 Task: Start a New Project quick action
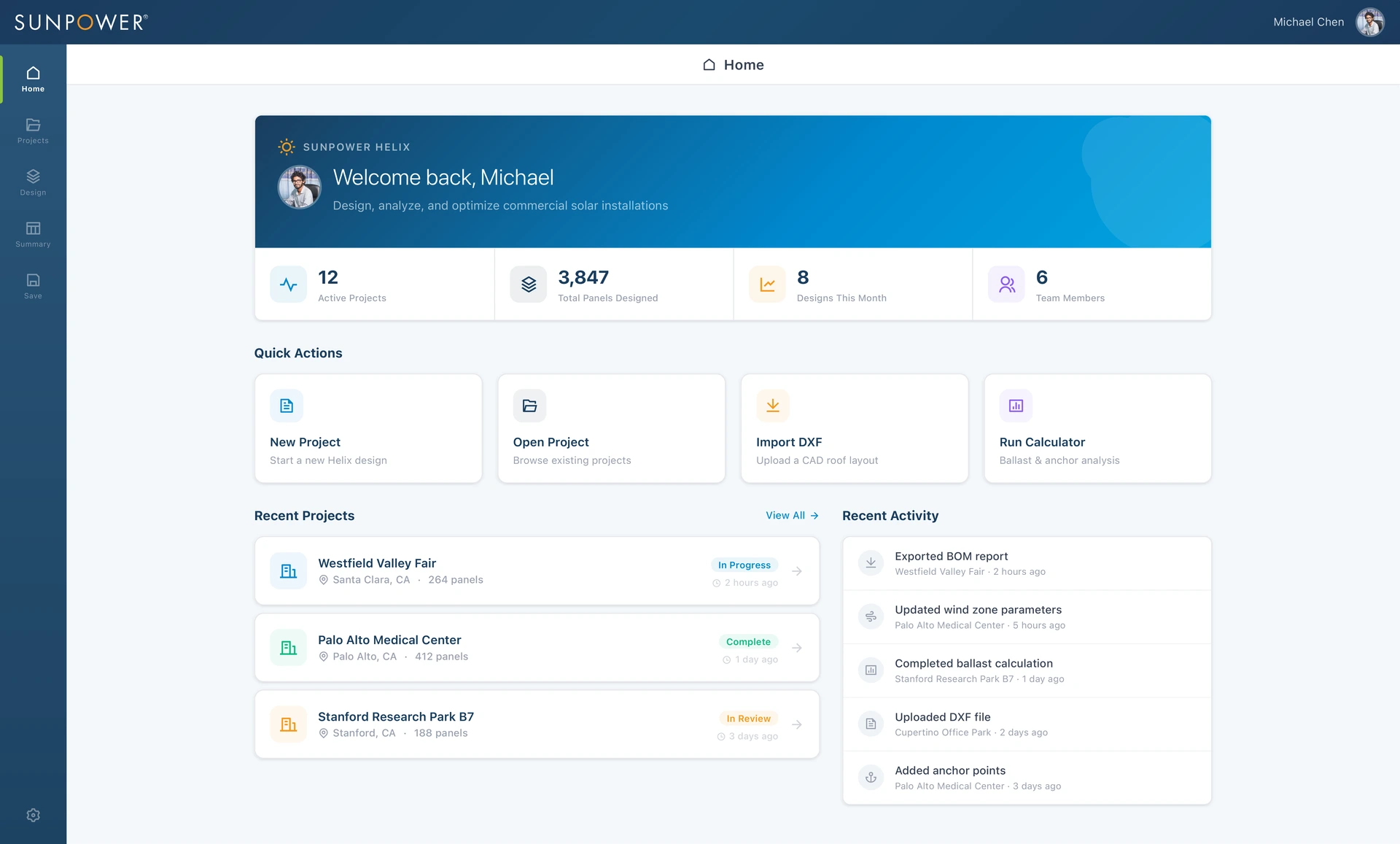368,429
